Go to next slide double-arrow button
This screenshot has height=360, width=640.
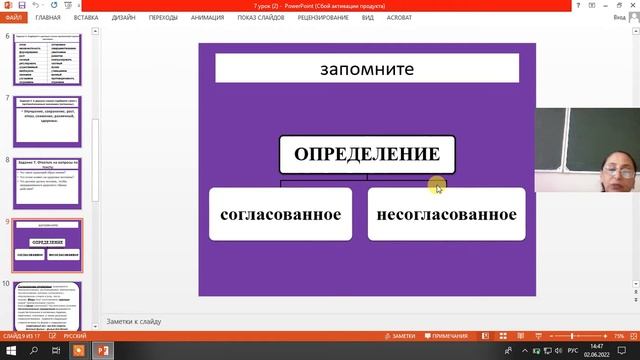(636, 300)
